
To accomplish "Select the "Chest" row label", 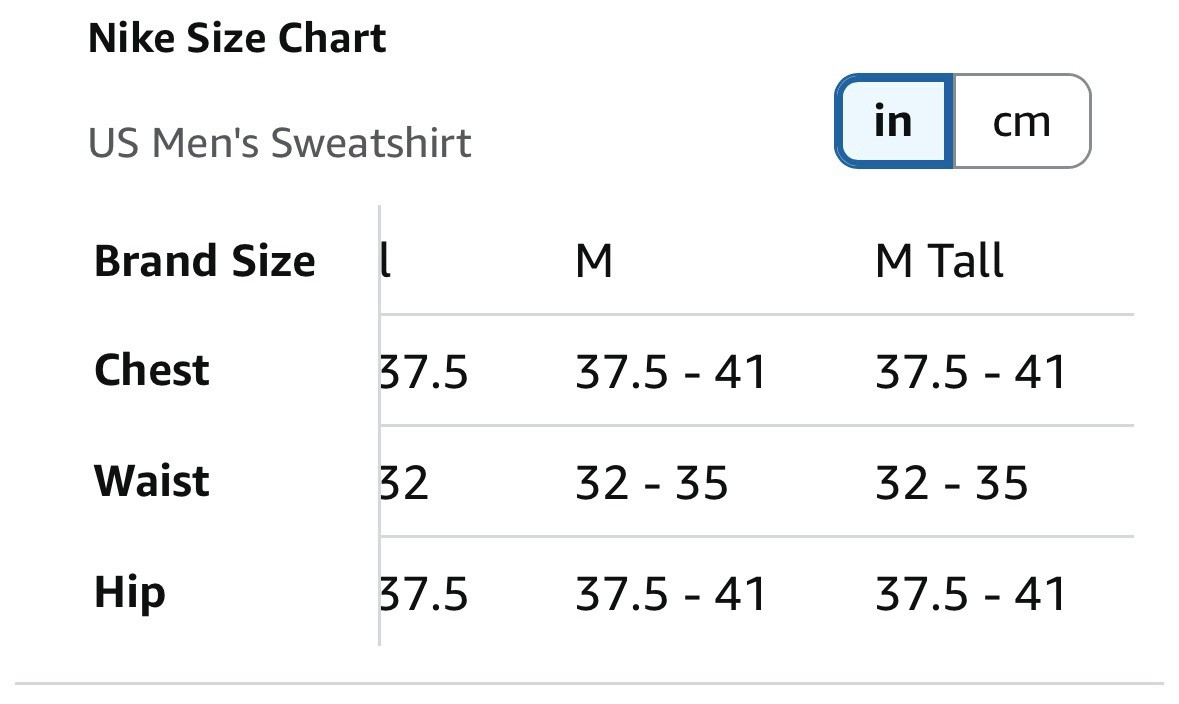I will coord(152,371).
